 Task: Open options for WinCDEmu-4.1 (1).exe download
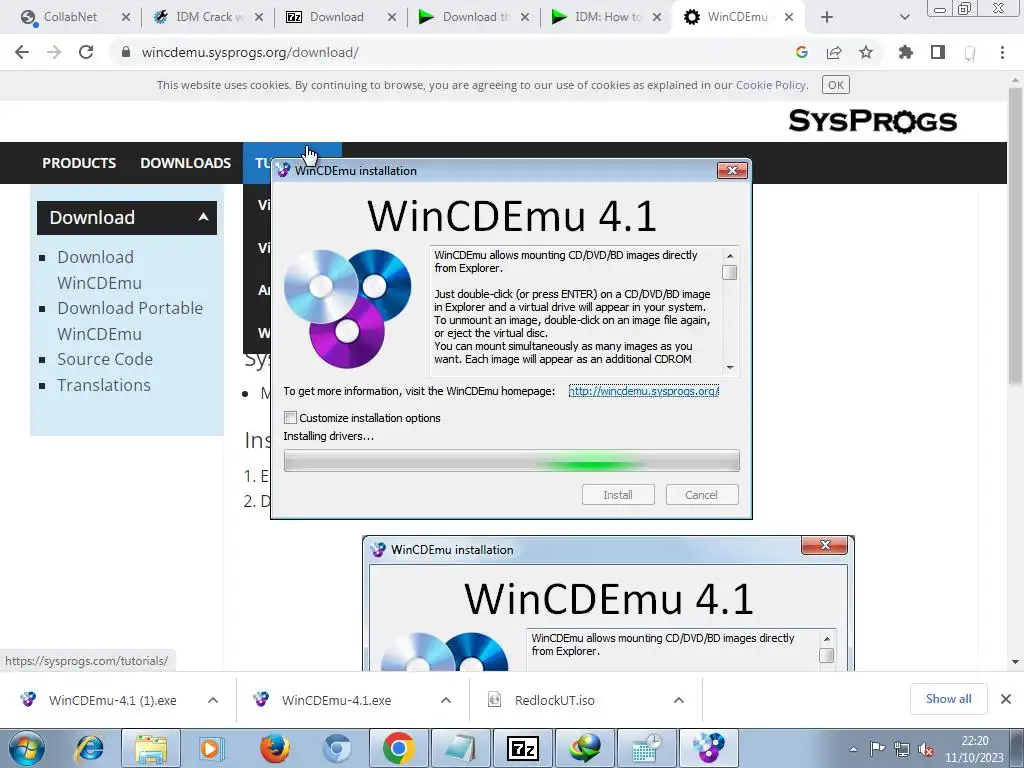pos(213,700)
